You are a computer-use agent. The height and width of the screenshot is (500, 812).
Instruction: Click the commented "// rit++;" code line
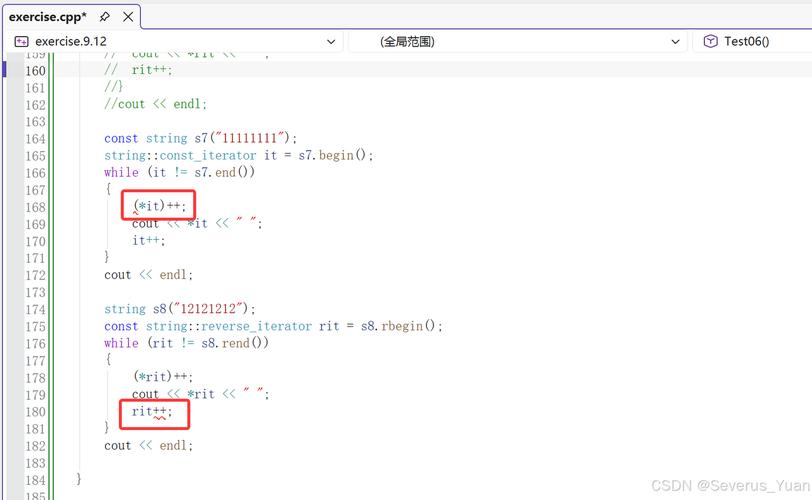click(138, 70)
